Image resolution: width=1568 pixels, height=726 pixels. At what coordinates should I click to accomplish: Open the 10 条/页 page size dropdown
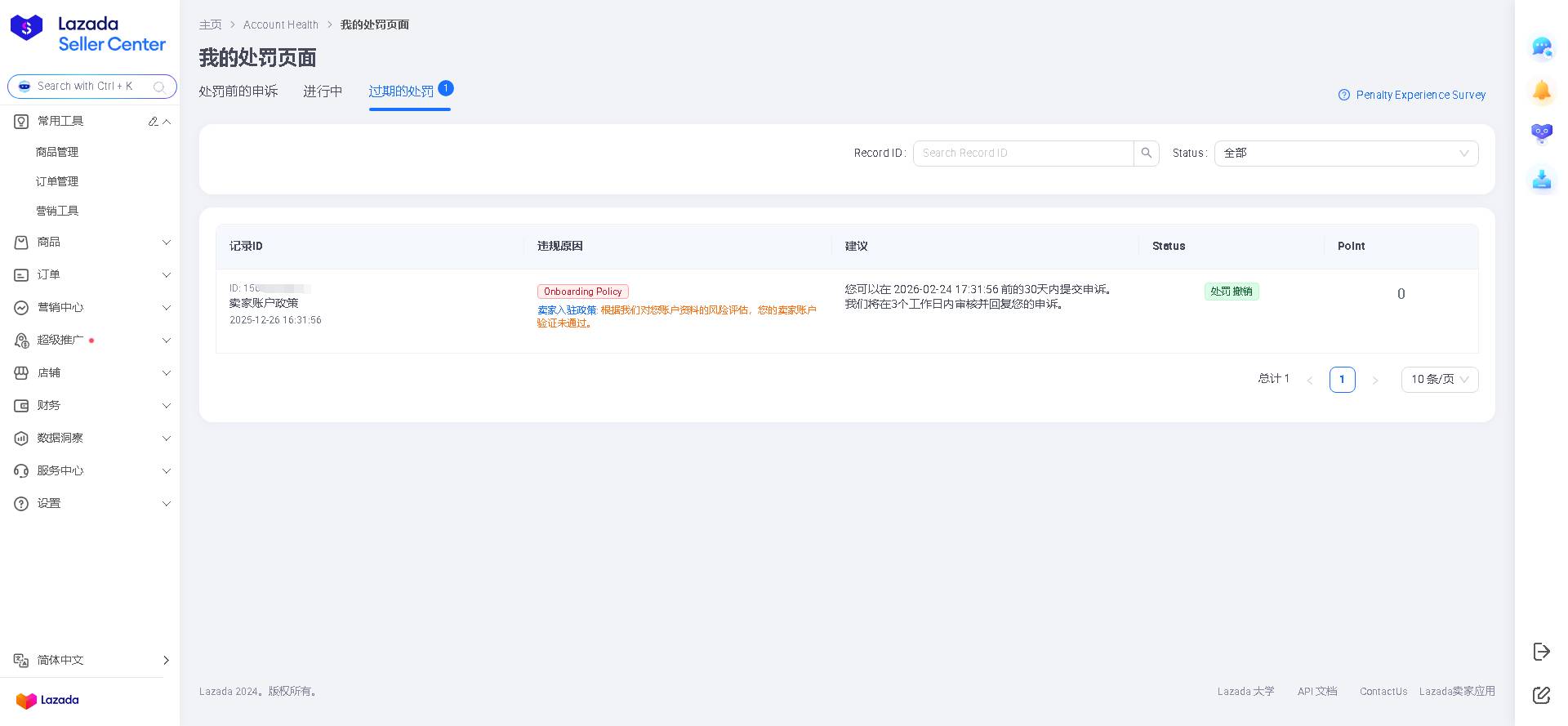point(1440,379)
